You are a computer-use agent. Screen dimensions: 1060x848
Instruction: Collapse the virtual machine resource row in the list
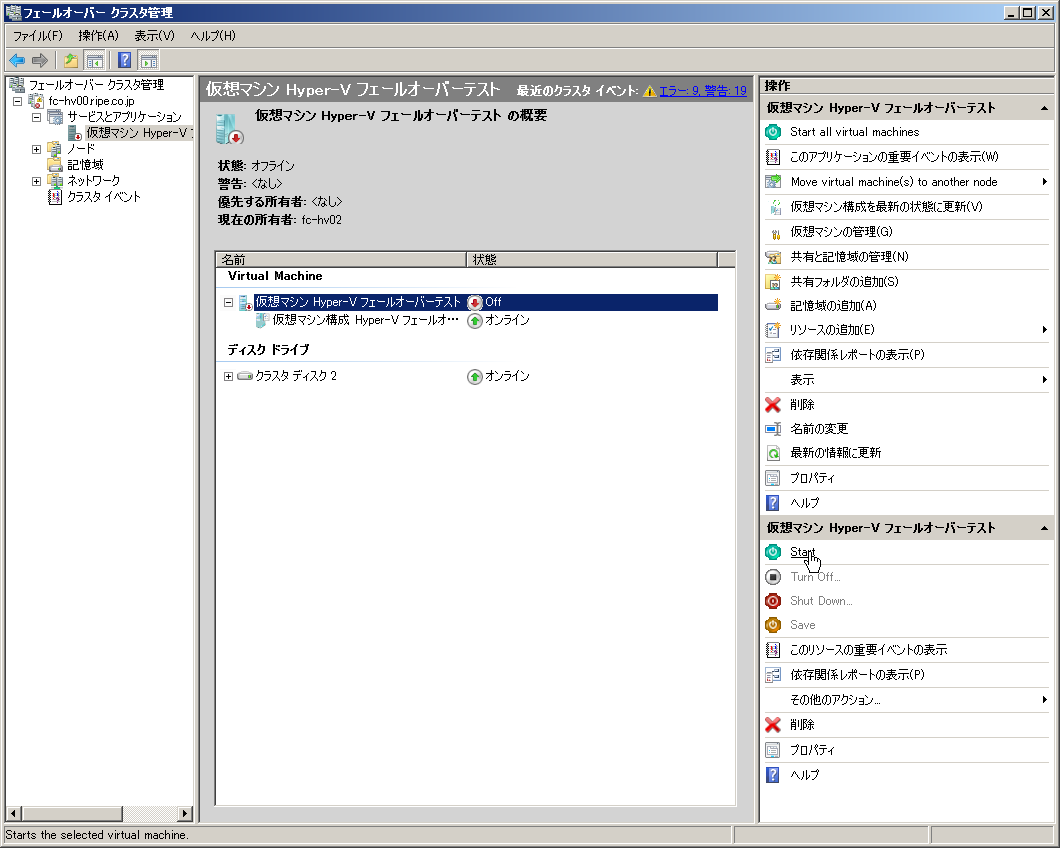228,302
